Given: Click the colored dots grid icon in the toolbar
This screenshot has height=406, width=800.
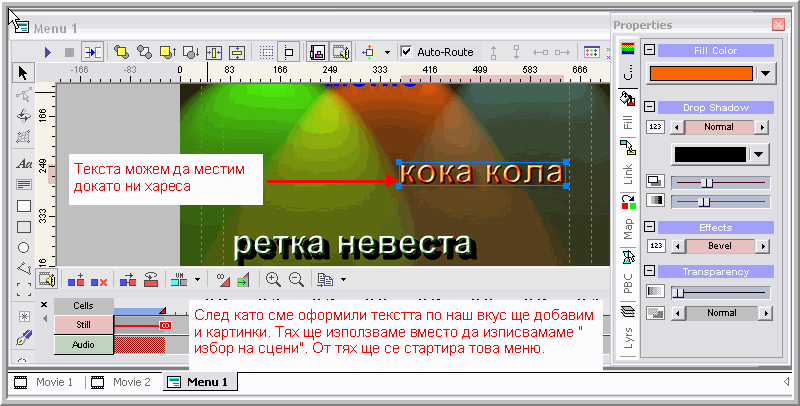Looking at the screenshot, I should tap(591, 52).
